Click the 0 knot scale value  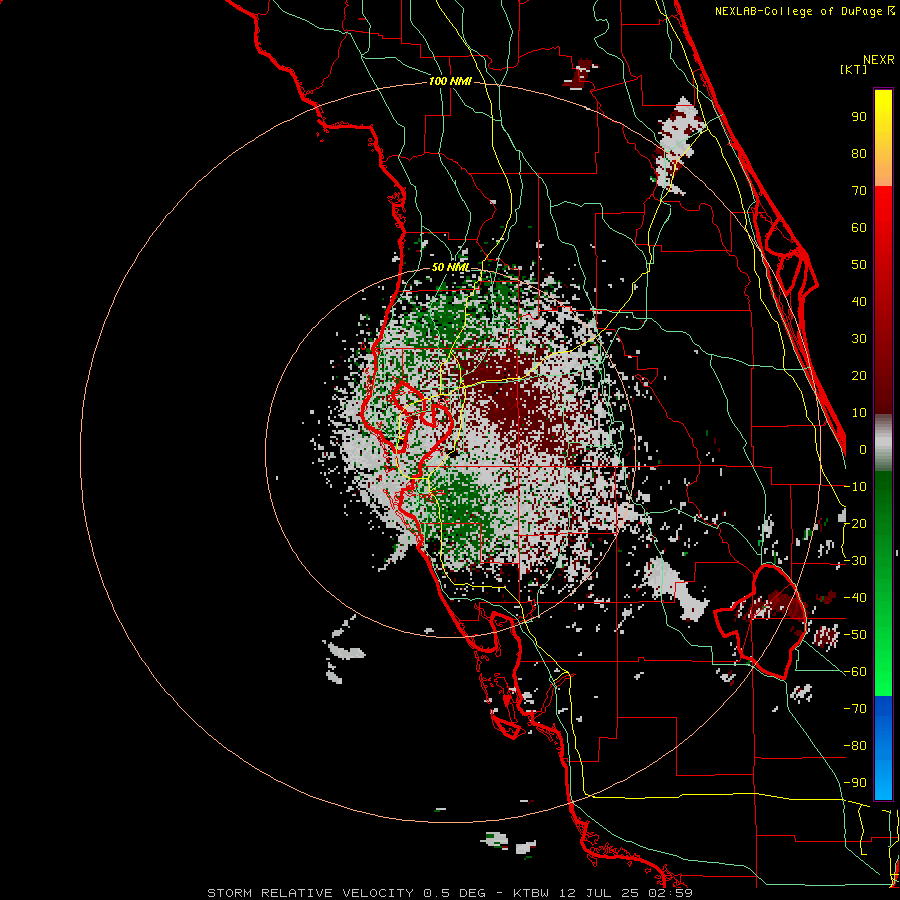click(863, 449)
